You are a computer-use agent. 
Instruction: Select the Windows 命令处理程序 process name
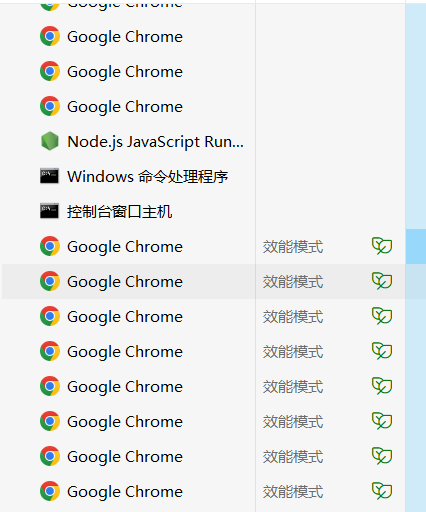[148, 176]
